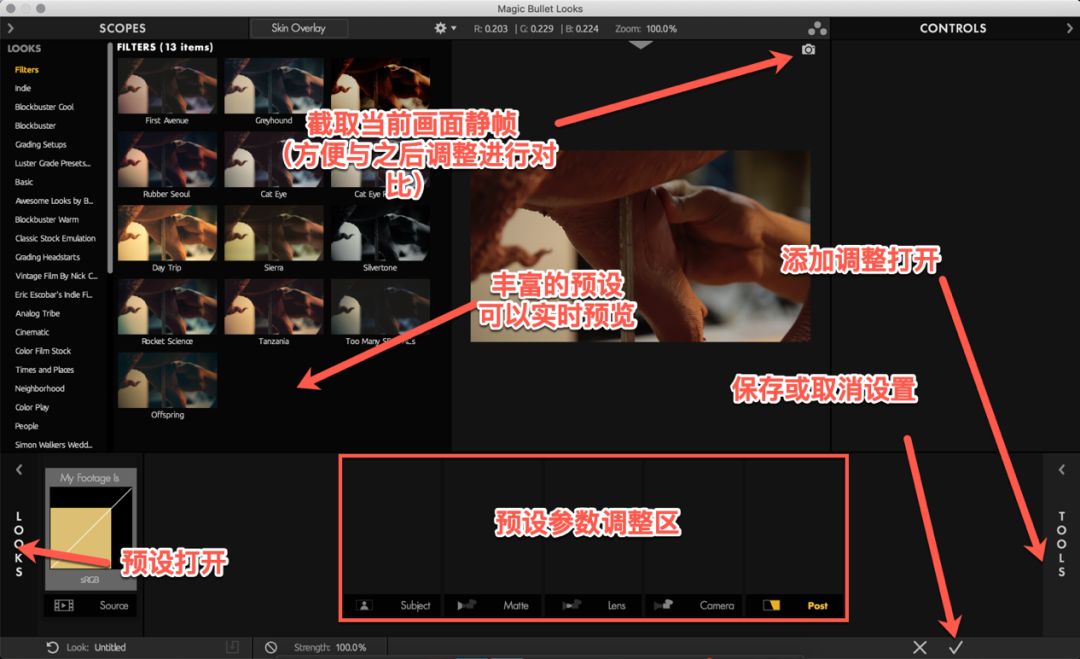The width and height of the screenshot is (1080, 659).
Task: Open the Blockbuster Warm category
Action: coord(47,220)
